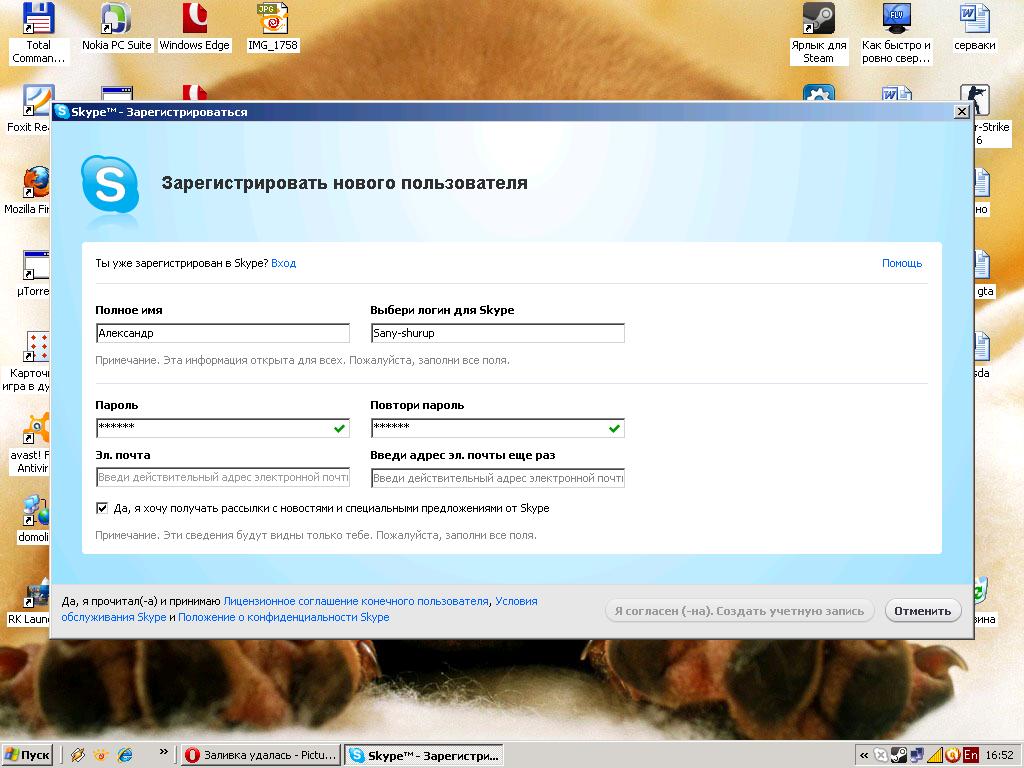
Task: Open µTorrent desktop shortcut
Action: coord(34,273)
